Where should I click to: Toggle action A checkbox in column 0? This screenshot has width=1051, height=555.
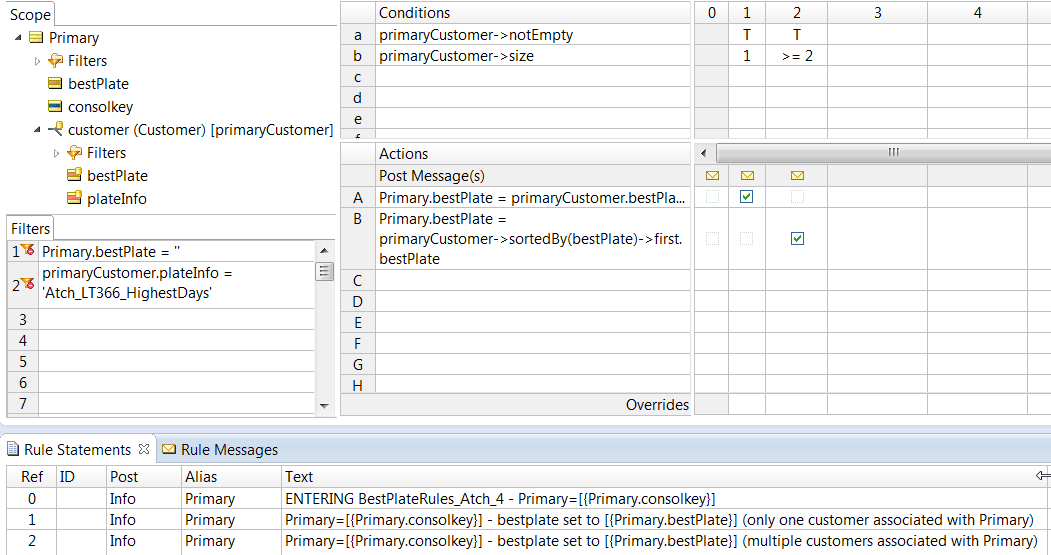click(x=713, y=196)
